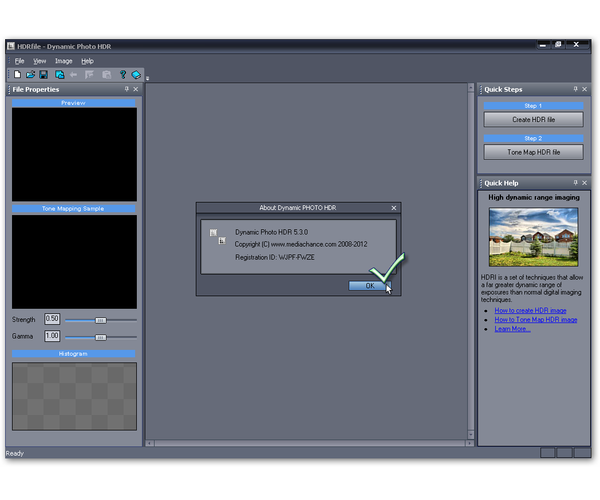Confirm the About dialog with OK
Screen dimensions: 600x500
coord(370,286)
